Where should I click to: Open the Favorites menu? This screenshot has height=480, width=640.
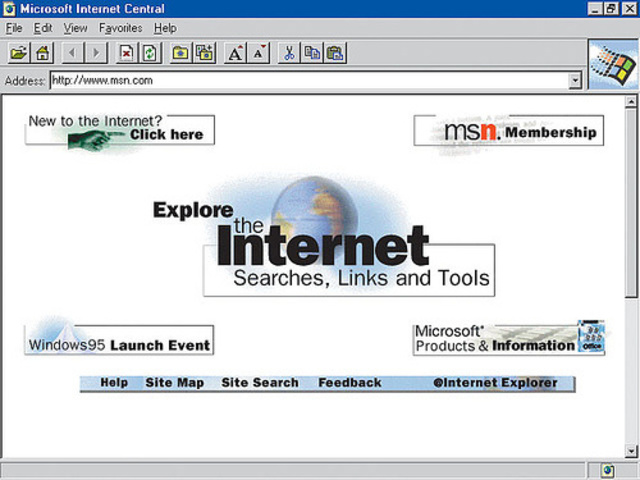[x=120, y=28]
